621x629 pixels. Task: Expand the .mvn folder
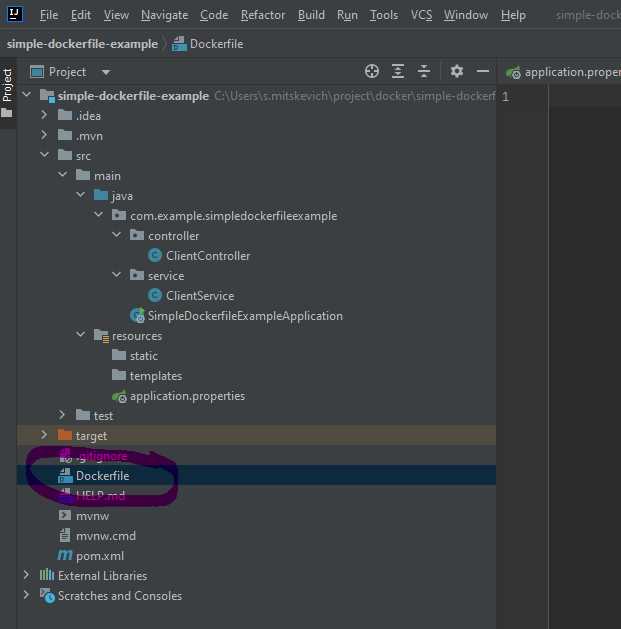[44, 135]
